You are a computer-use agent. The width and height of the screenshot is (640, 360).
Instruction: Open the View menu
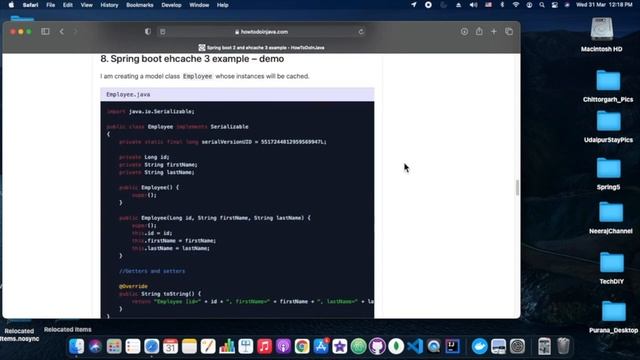coord(87,5)
